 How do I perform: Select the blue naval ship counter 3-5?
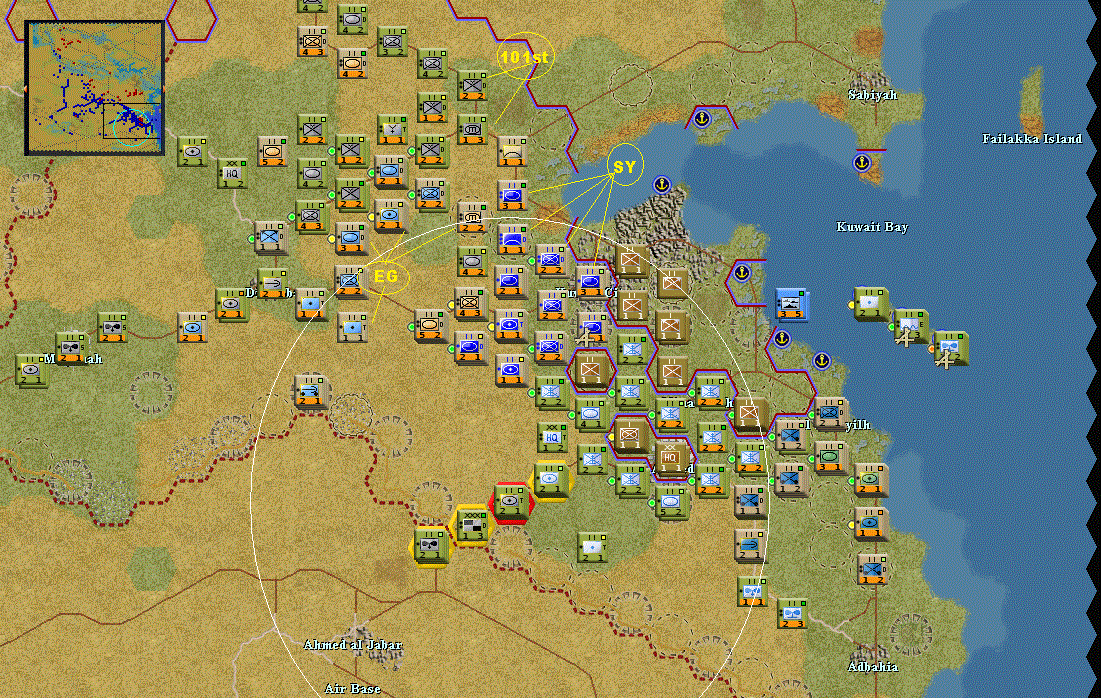point(792,304)
